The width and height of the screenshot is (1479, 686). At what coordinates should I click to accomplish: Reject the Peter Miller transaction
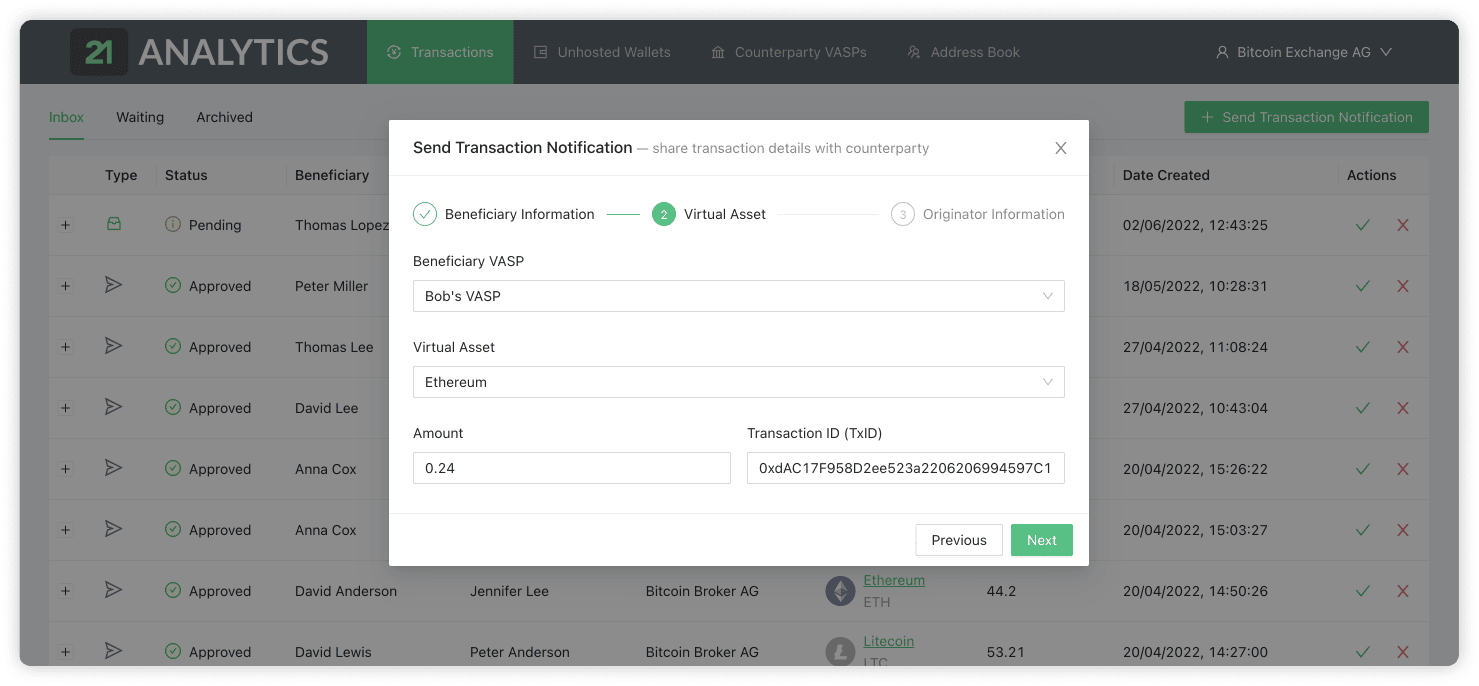pos(1403,286)
